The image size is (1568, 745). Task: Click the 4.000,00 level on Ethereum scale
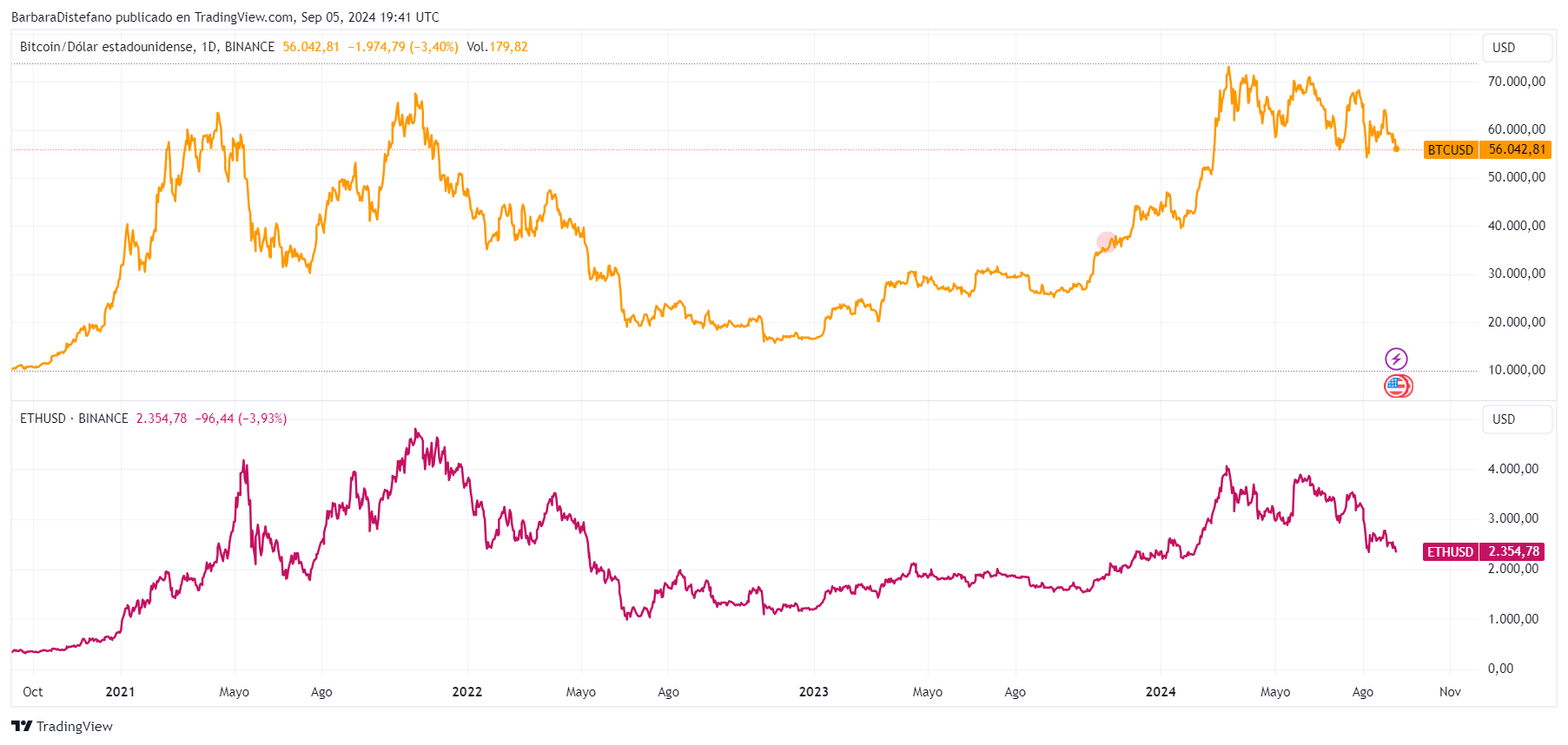tap(1513, 469)
